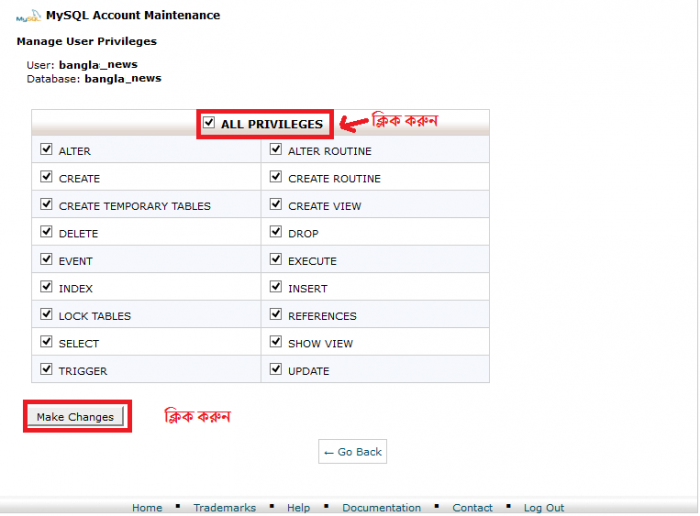Screen dimensions: 700x516
Task: Toggle the EVENT privilege checkbox
Action: [x=46, y=259]
